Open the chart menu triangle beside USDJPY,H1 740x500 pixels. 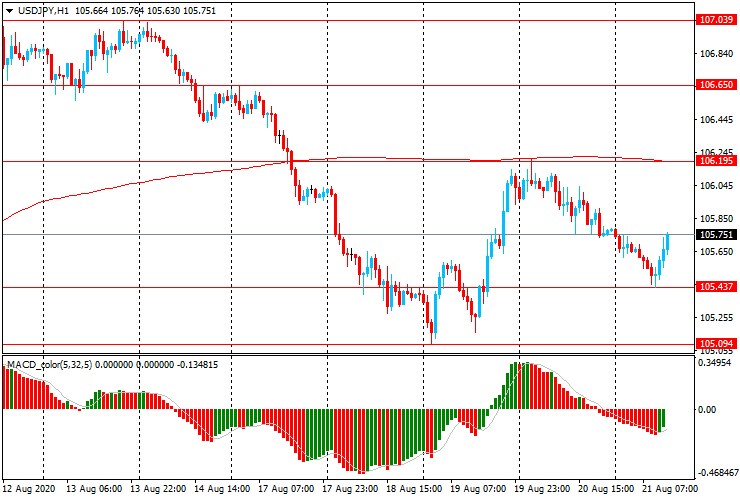coord(9,11)
